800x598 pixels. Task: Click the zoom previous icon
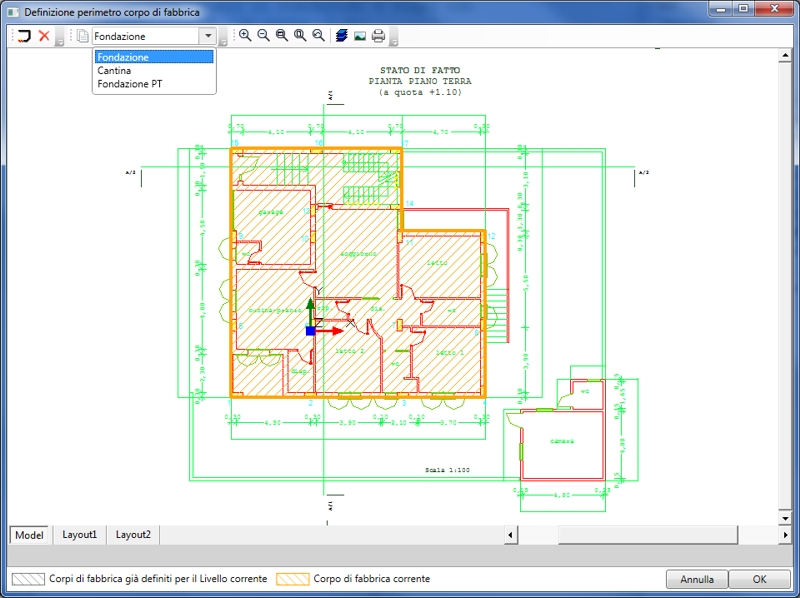coord(318,36)
